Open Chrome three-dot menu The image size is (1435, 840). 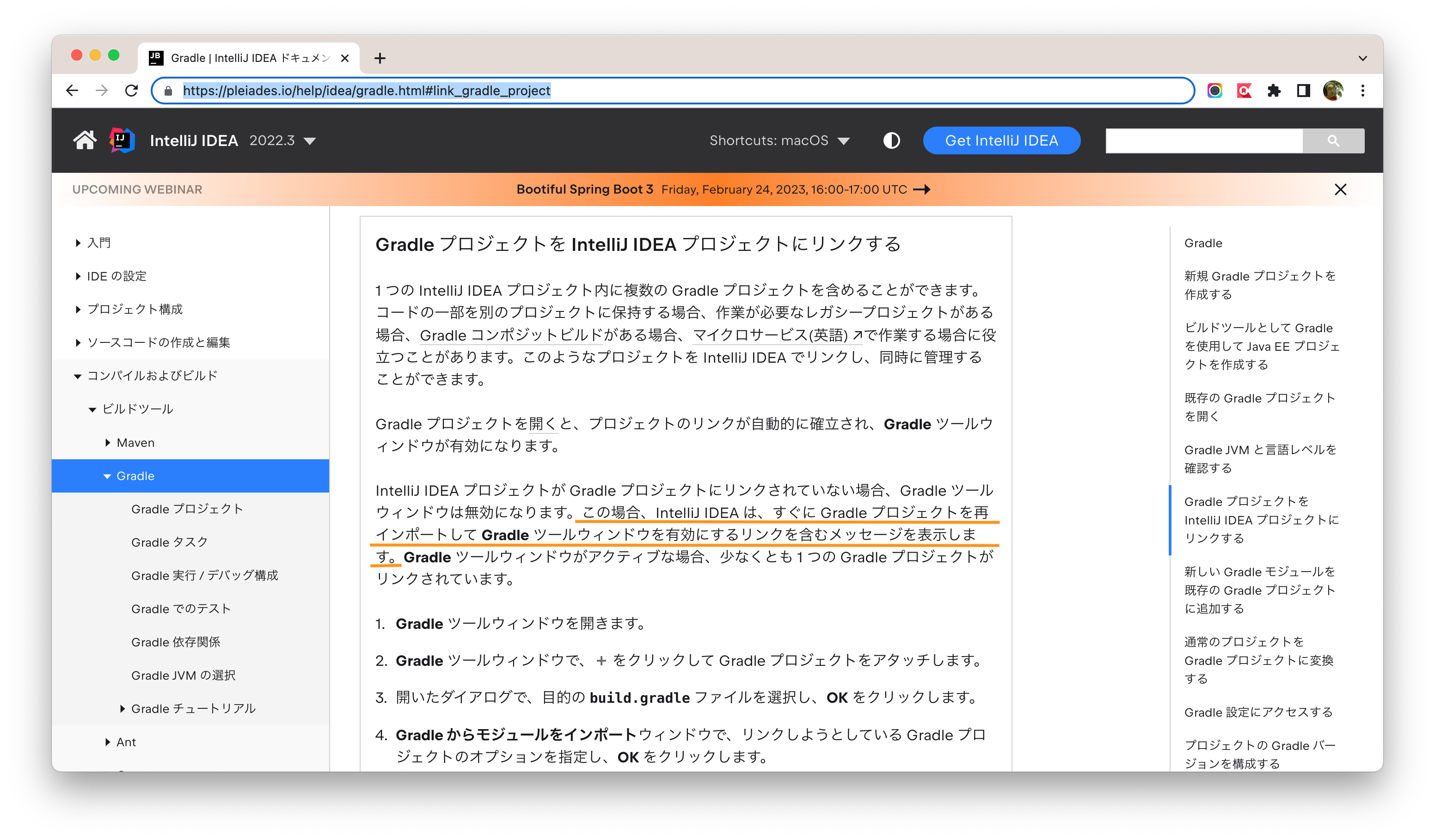(x=1363, y=91)
